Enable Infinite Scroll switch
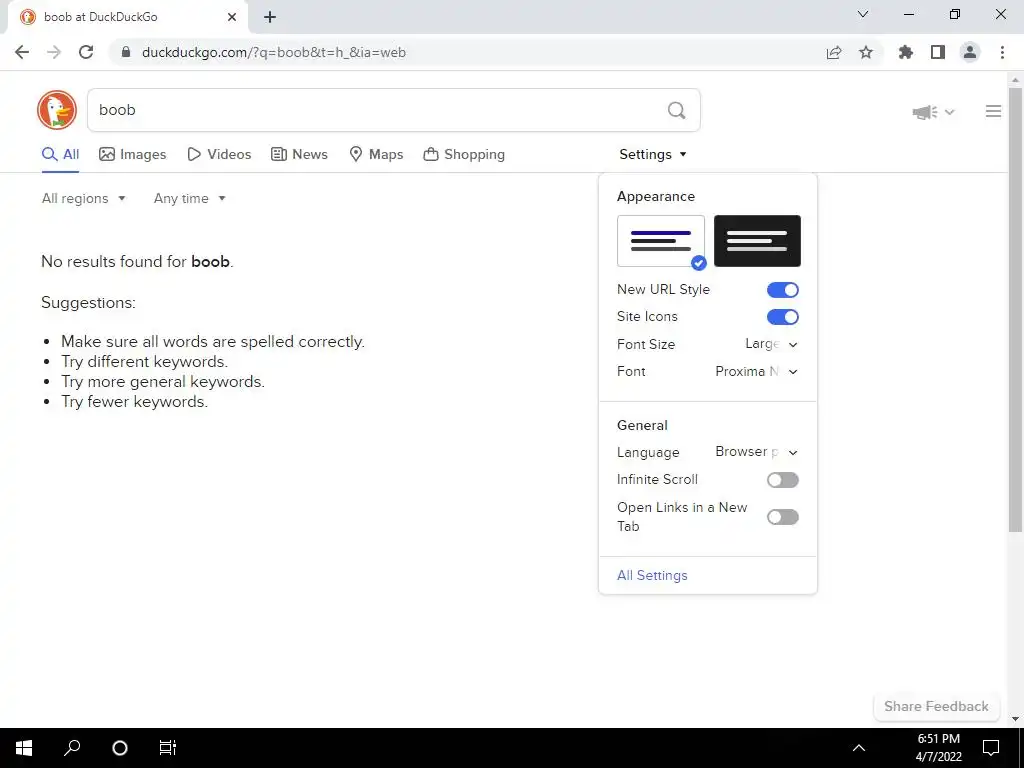Image resolution: width=1024 pixels, height=768 pixels. [x=782, y=480]
